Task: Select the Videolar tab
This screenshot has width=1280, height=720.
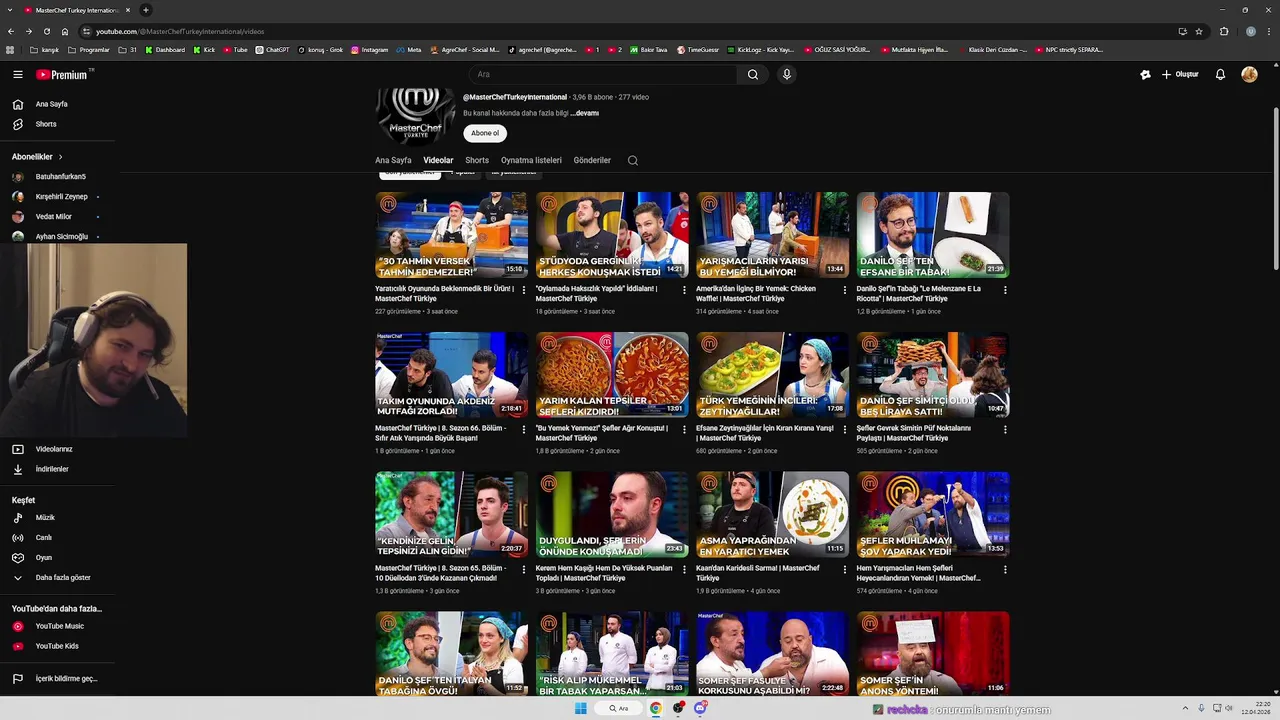Action: tap(438, 160)
